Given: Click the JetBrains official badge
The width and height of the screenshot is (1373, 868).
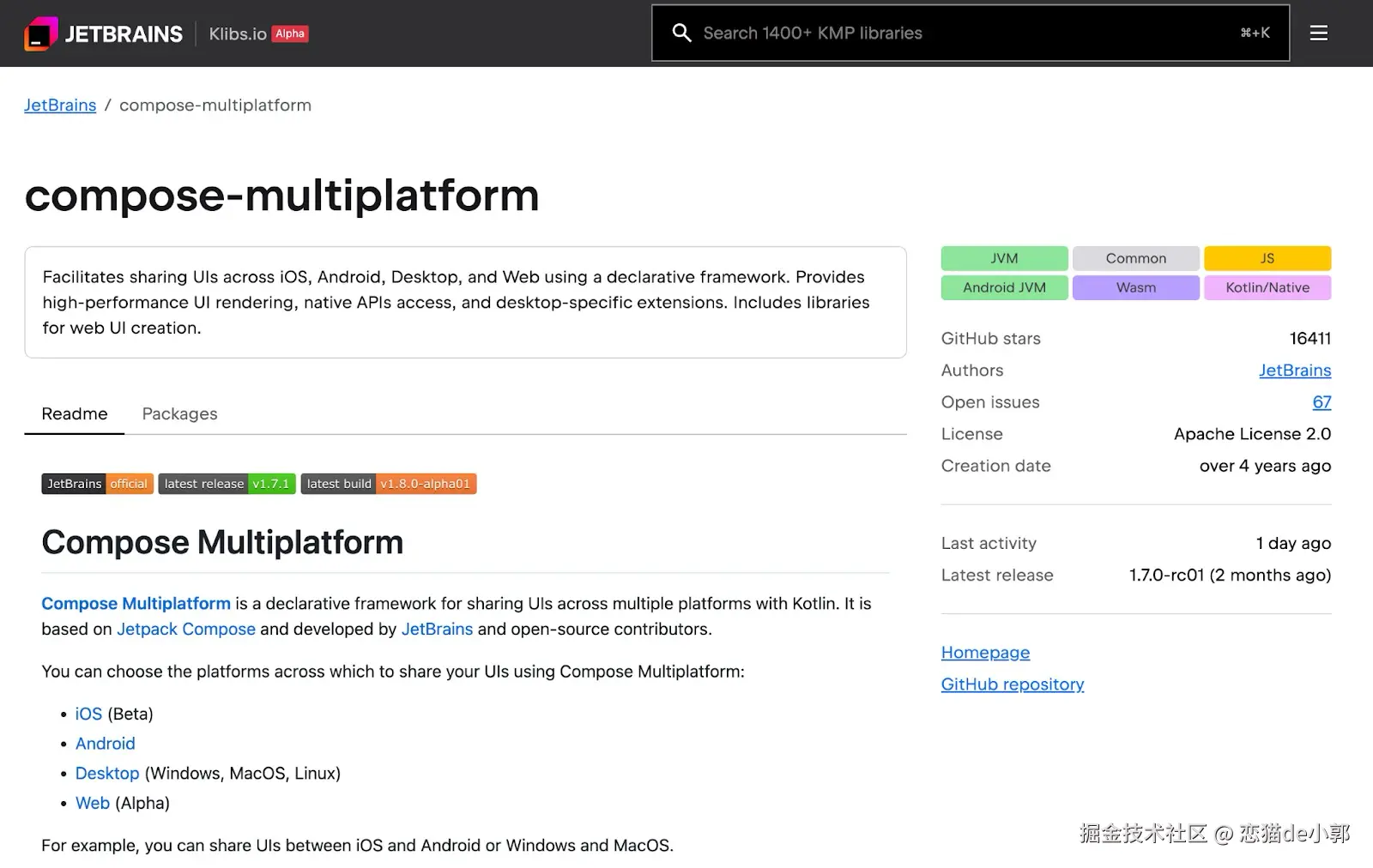Looking at the screenshot, I should (x=97, y=484).
